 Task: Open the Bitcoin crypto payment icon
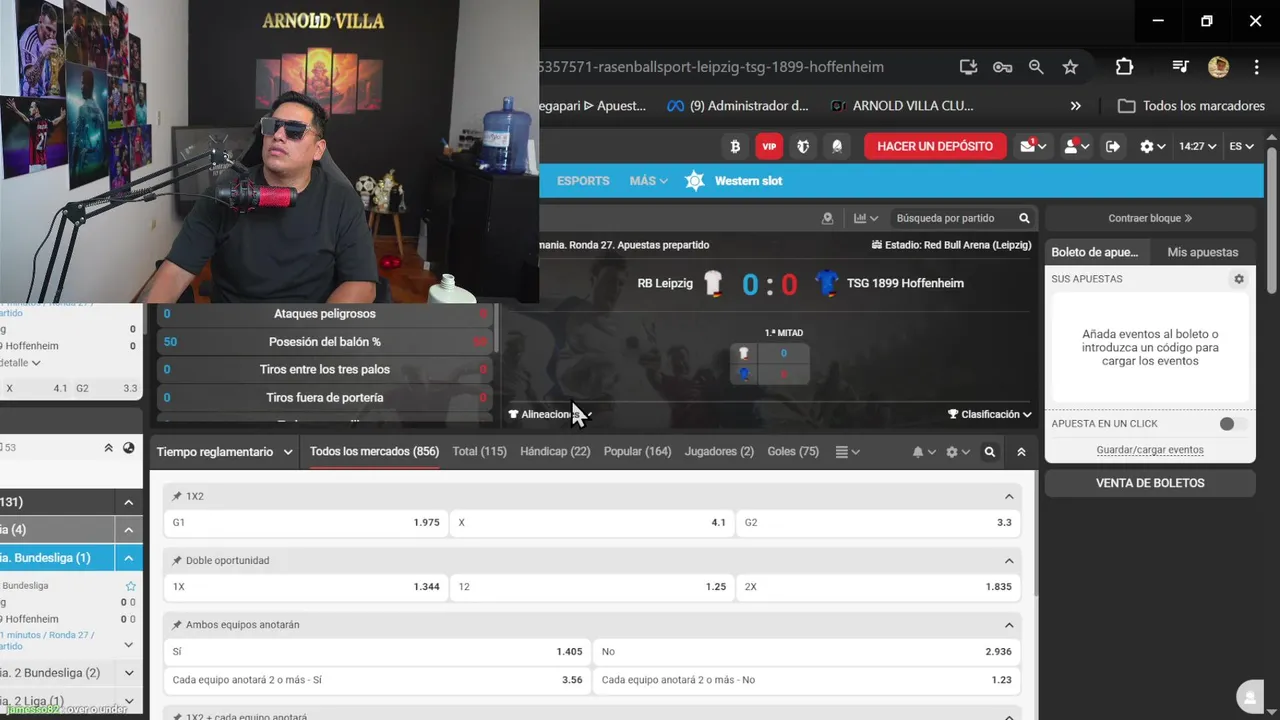pos(735,146)
